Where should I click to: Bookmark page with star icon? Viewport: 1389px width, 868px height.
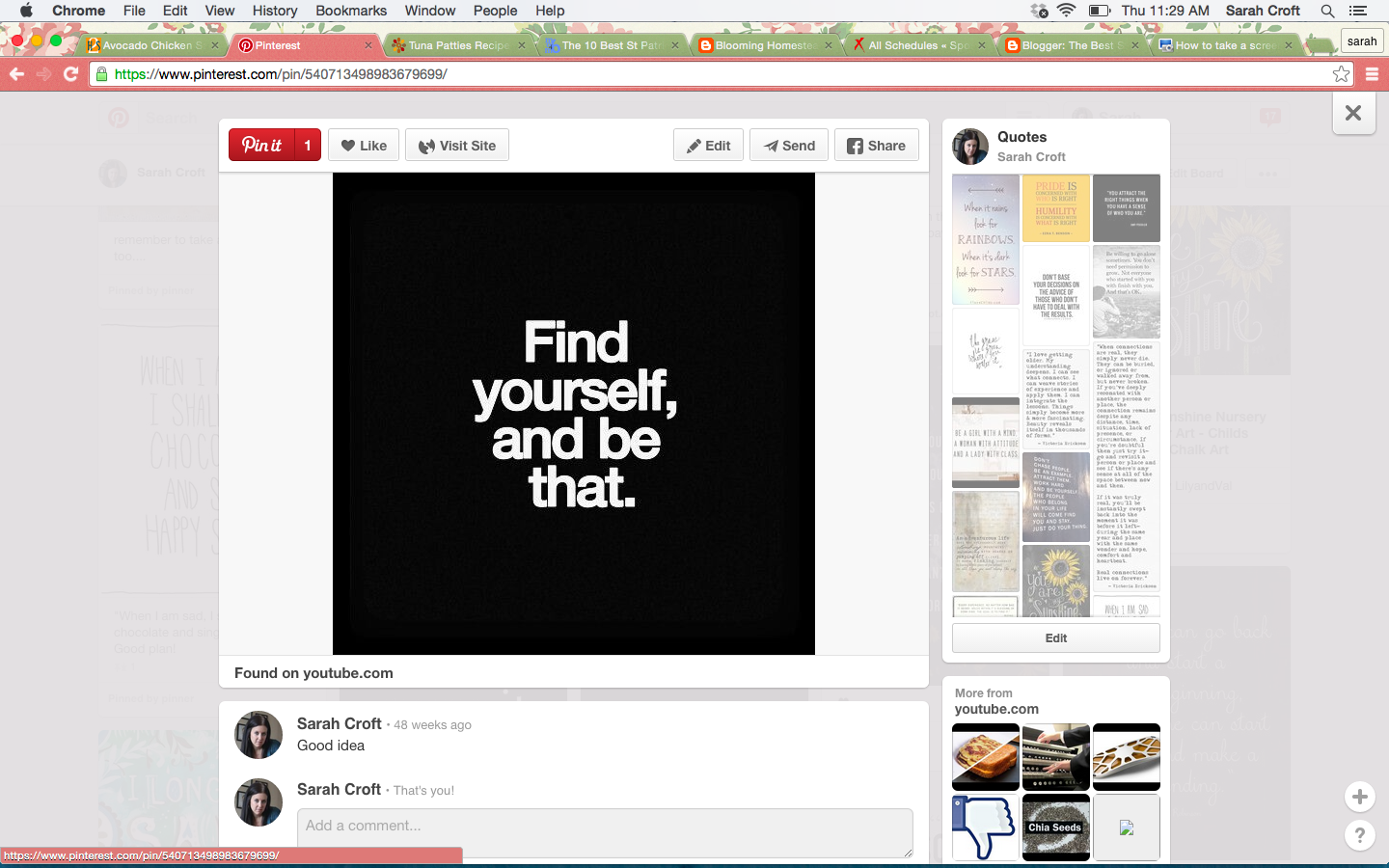pyautogui.click(x=1341, y=74)
